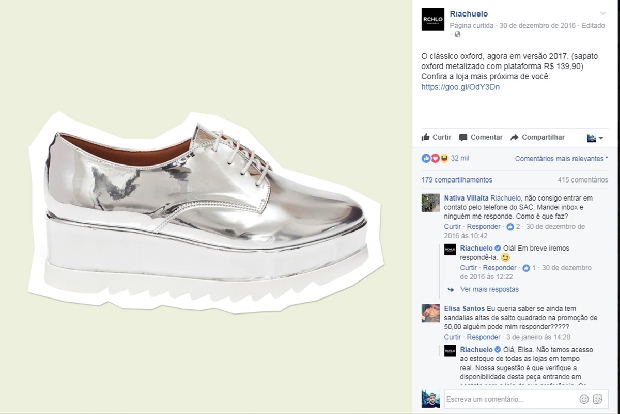Click Responder under Elisa Santos comment

[484, 337]
